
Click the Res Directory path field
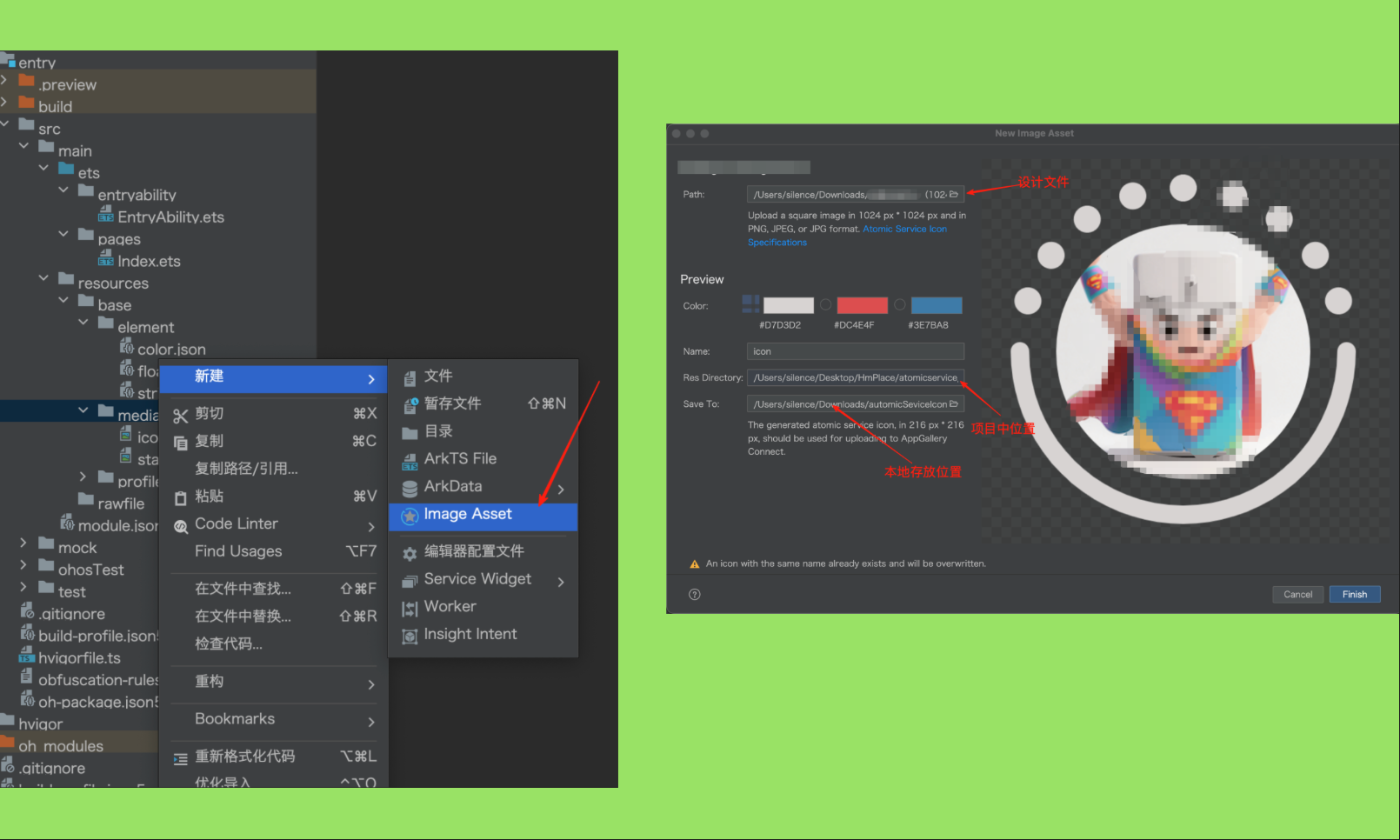point(856,377)
